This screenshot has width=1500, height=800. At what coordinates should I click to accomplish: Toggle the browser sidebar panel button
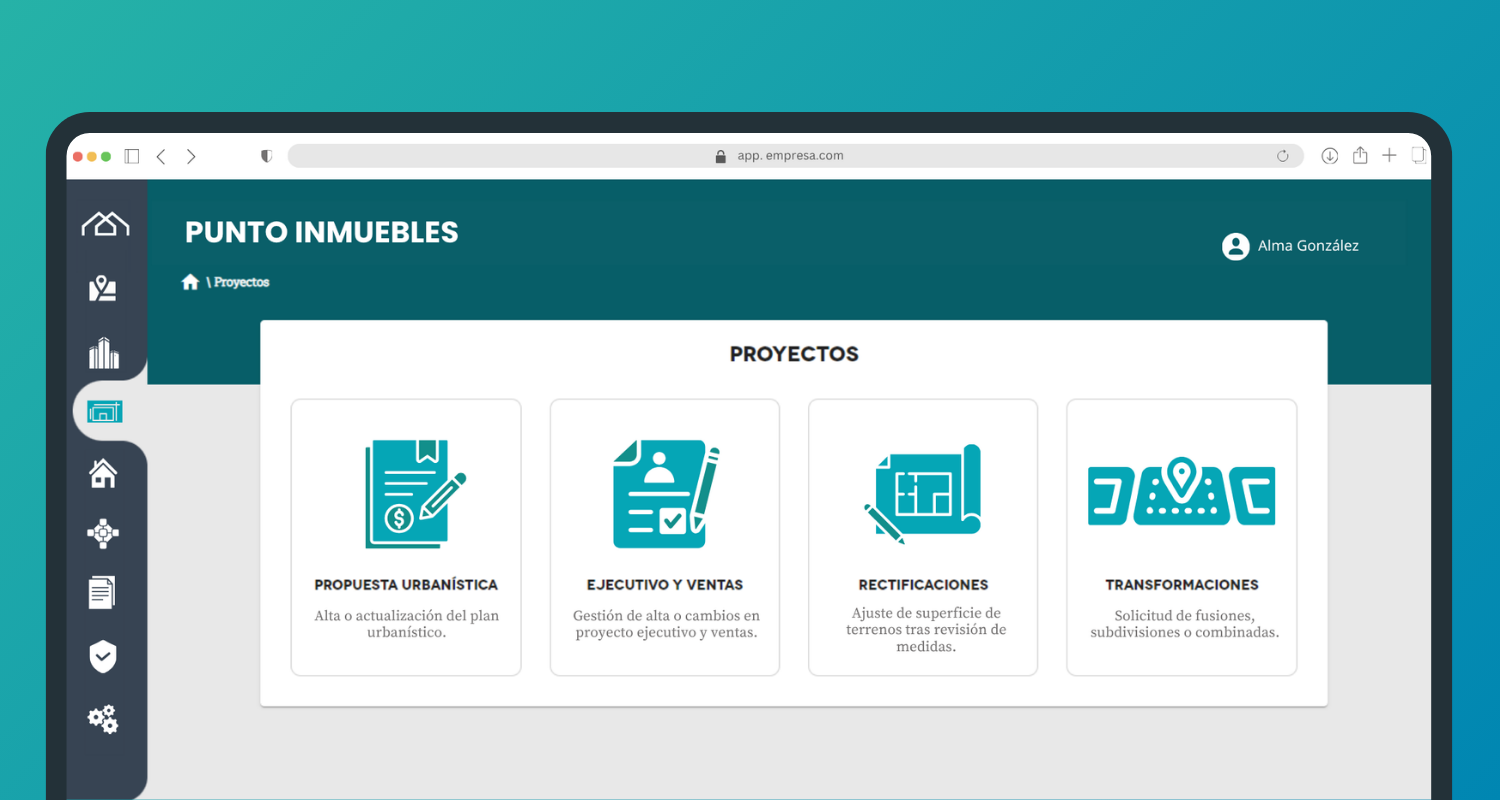132,156
